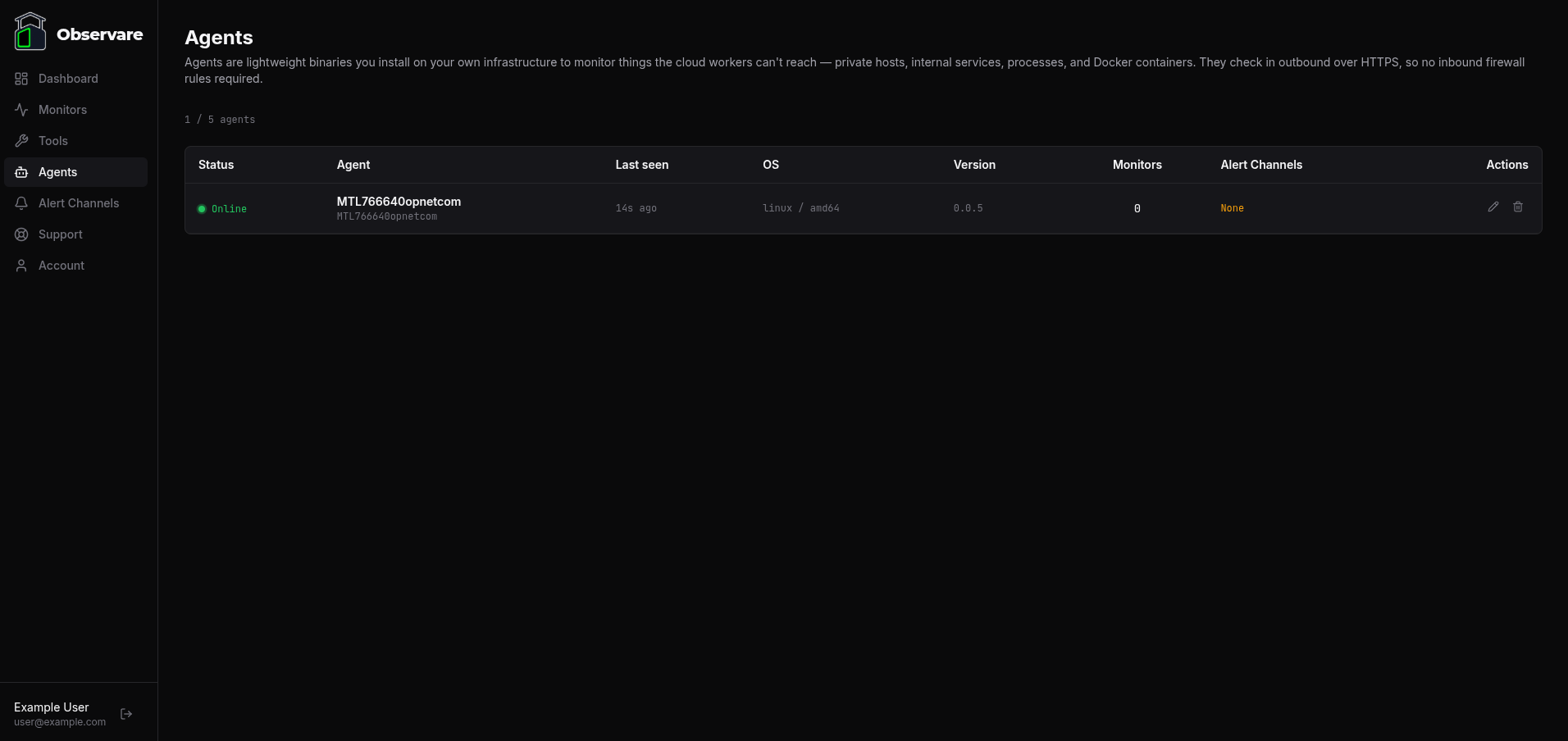Open Monitors via its waveform icon
1568x741 pixels.
(21, 110)
